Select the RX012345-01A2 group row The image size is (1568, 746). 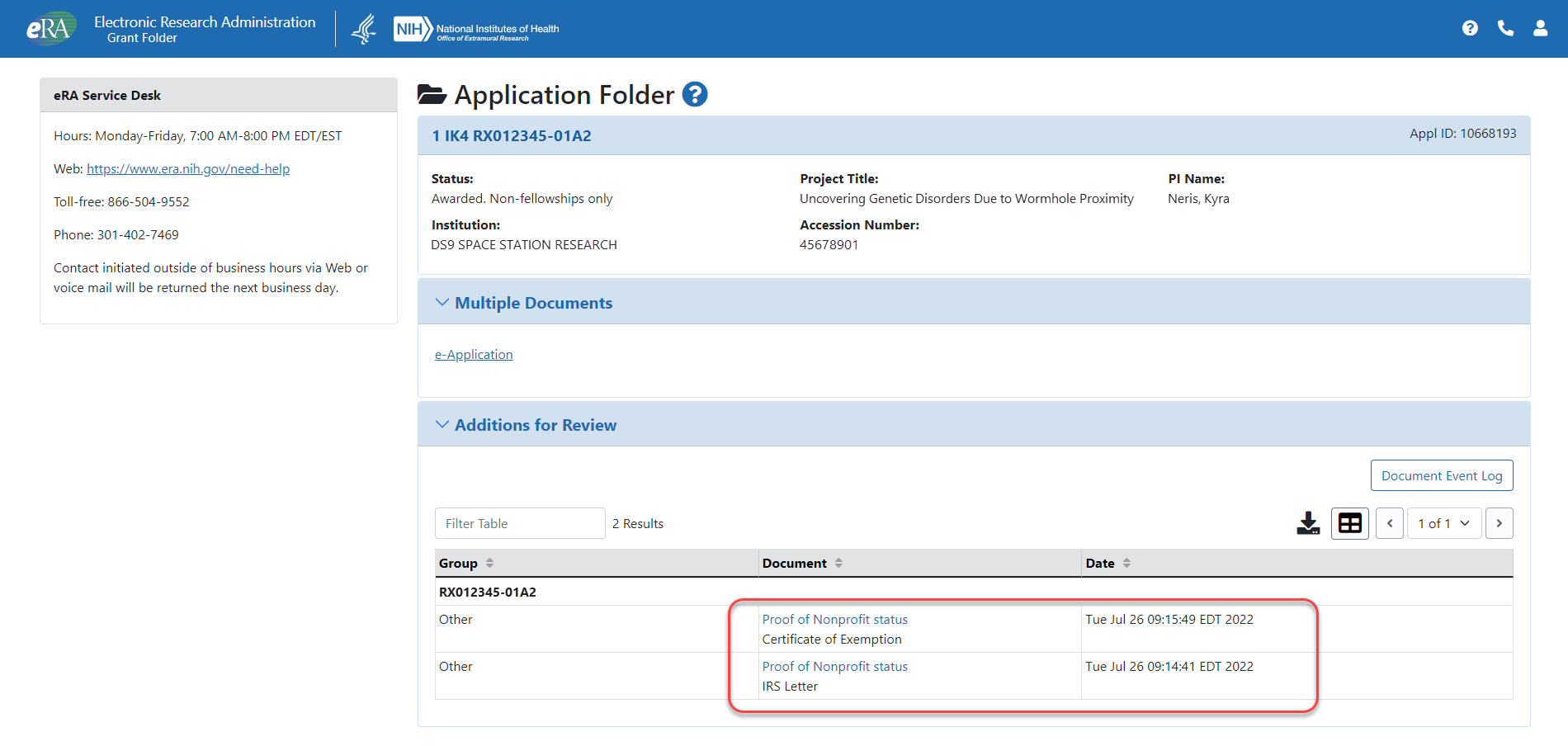974,592
